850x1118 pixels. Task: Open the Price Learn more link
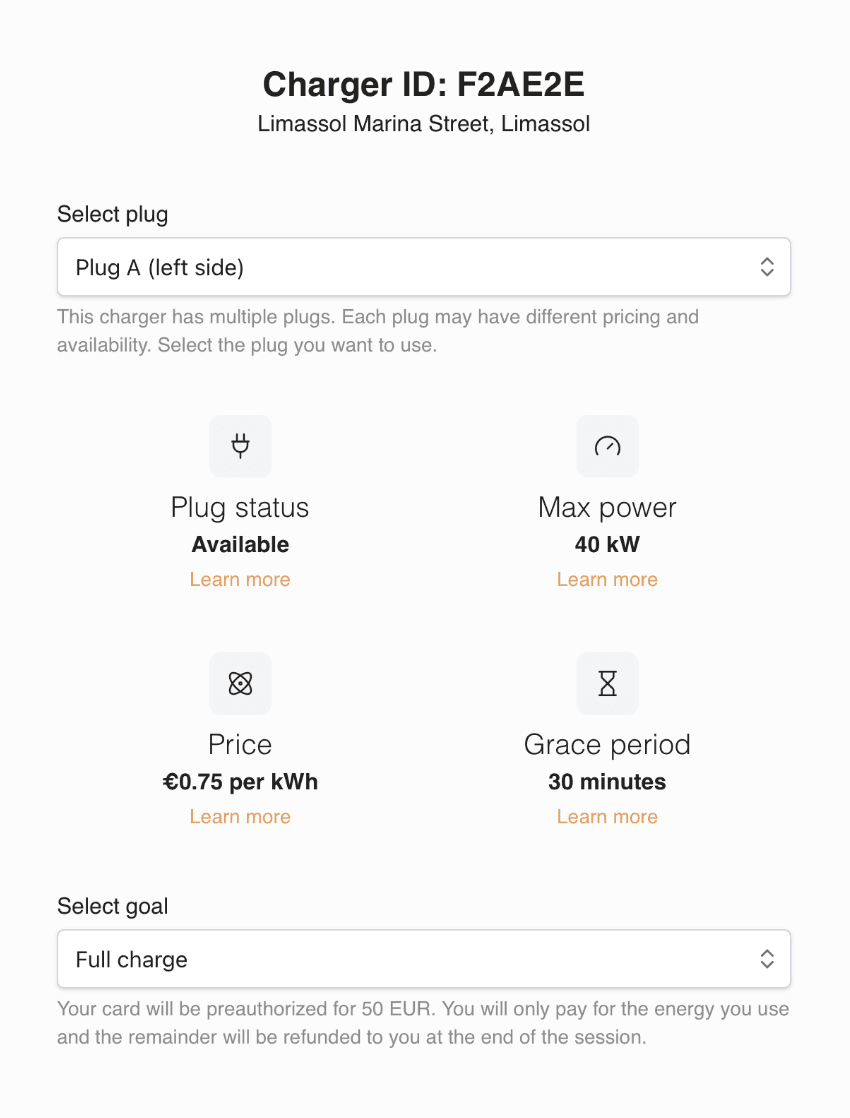(x=240, y=816)
